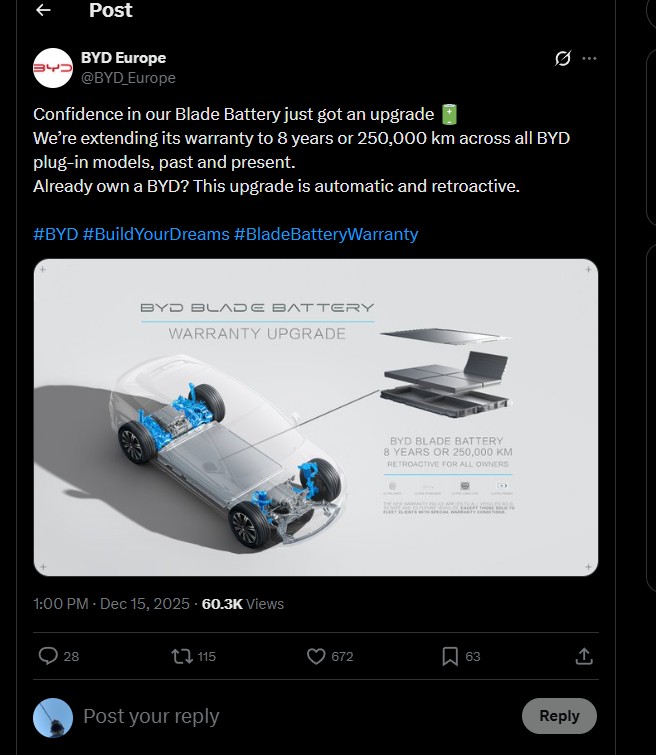View the 60.3K Views analytics
The height and width of the screenshot is (755, 656).
(x=243, y=604)
